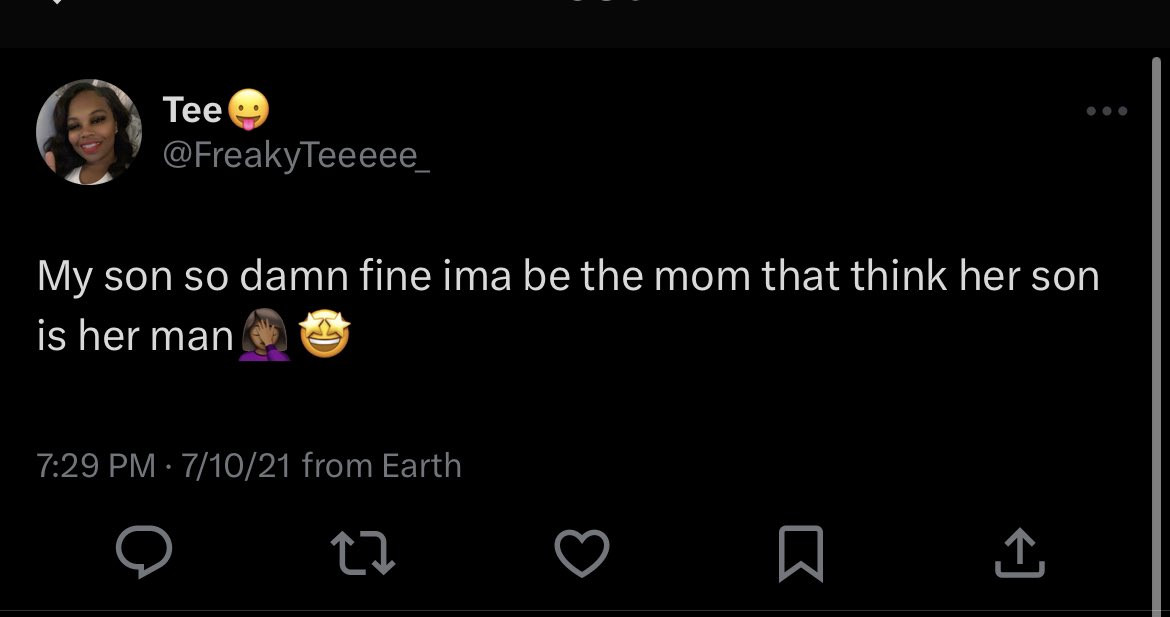
Task: Tap the star-struck emoji in the tweet
Action: pyautogui.click(x=325, y=336)
